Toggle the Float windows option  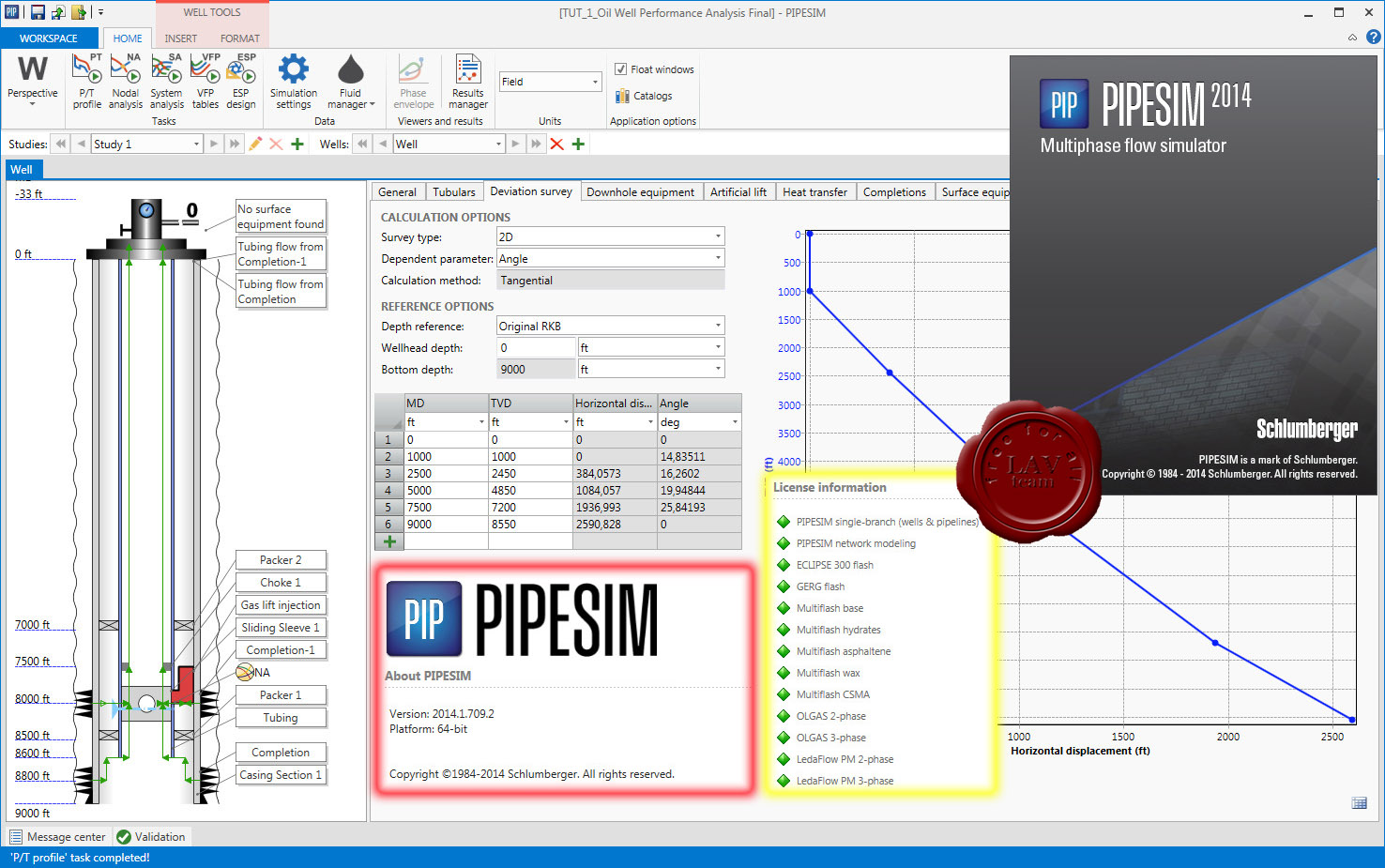(621, 69)
